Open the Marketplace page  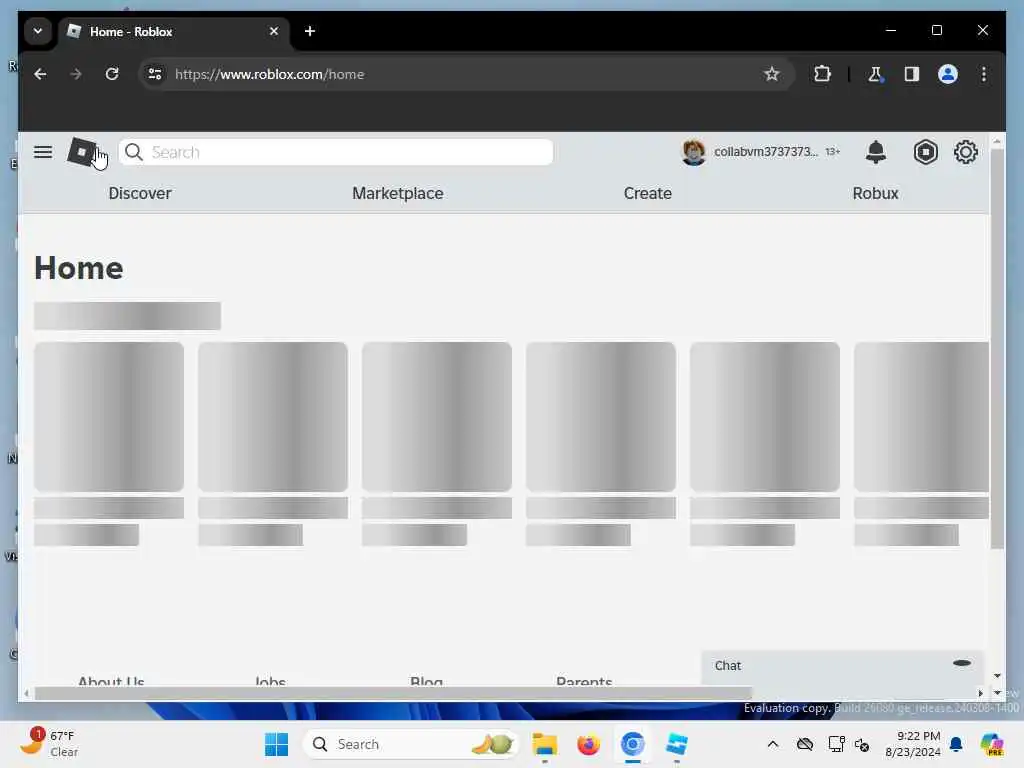[x=398, y=193]
